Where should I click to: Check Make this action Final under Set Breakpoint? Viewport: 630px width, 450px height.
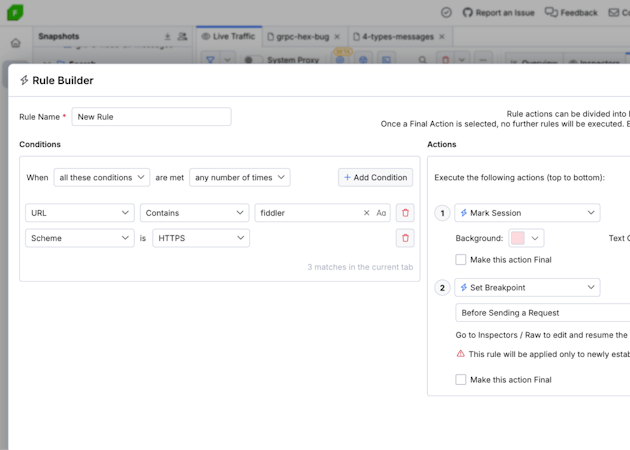pyautogui.click(x=461, y=380)
